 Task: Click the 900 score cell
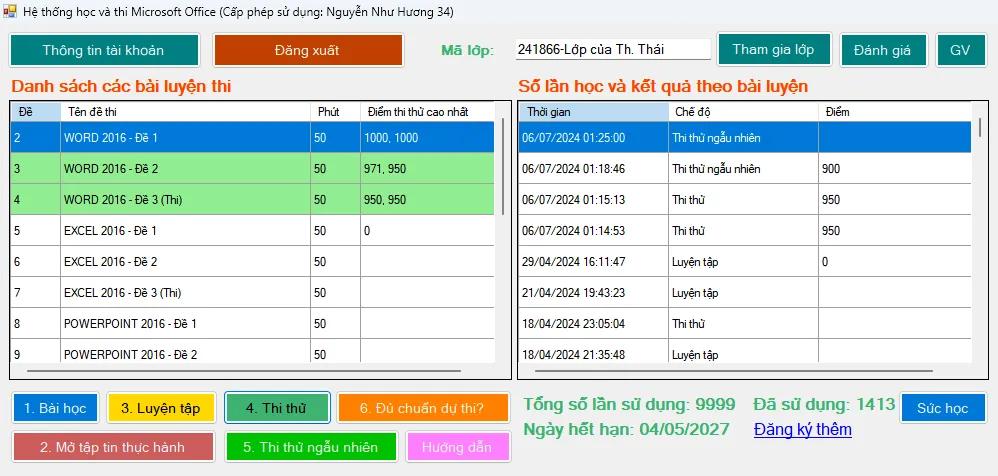point(895,169)
